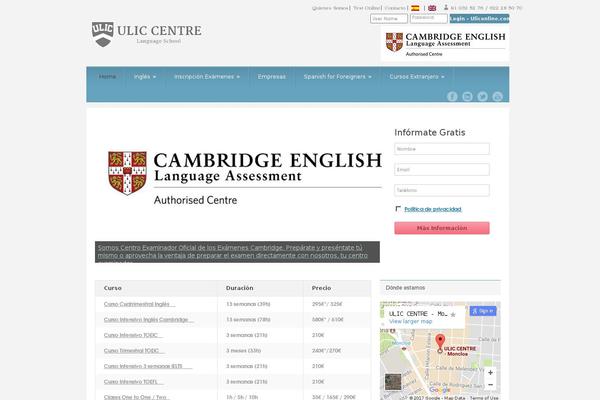600x400 pixels.
Task: Open Terms of Use on the map
Action: click(484, 398)
